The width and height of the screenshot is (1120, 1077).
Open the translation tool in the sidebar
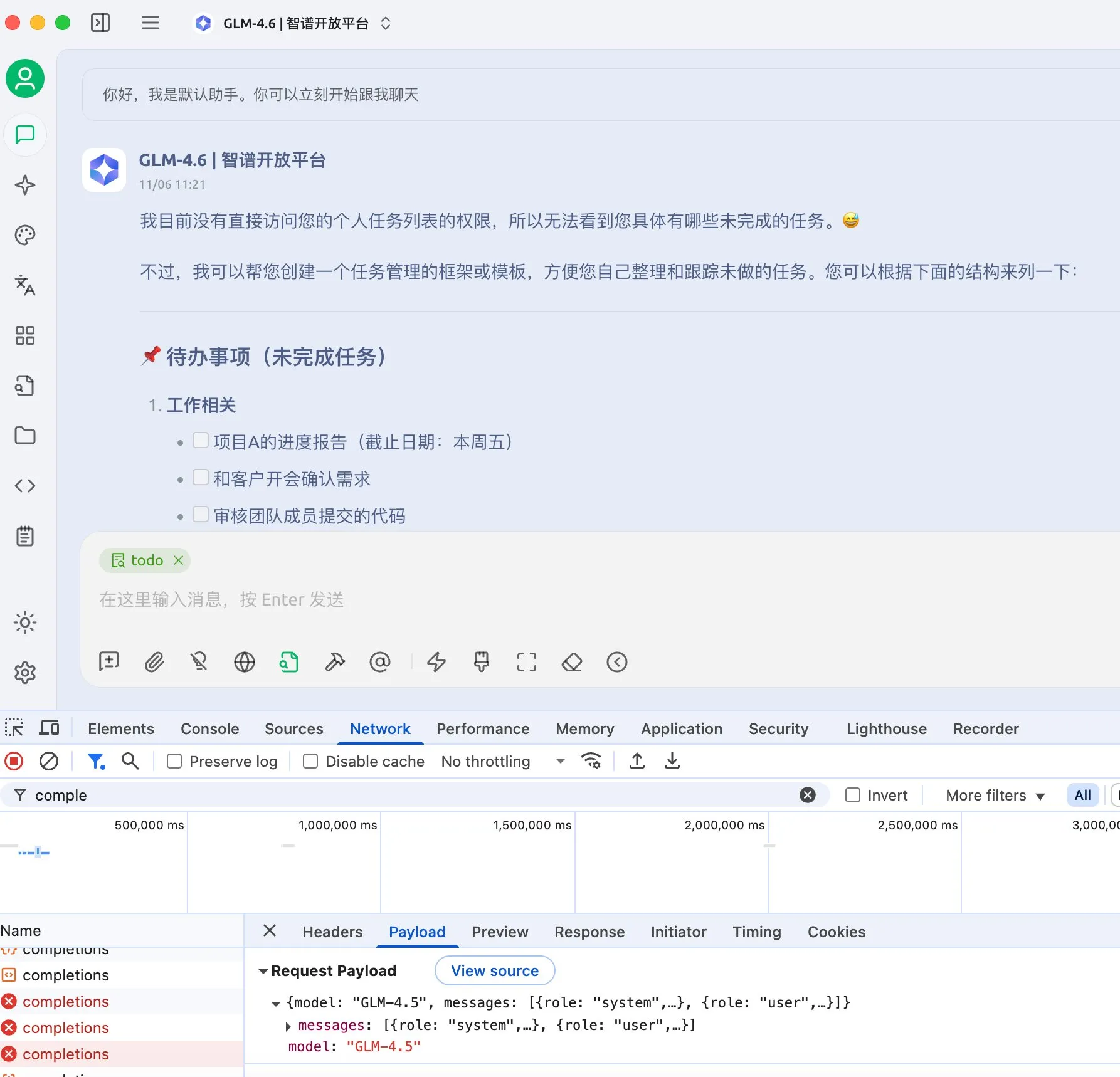24,286
